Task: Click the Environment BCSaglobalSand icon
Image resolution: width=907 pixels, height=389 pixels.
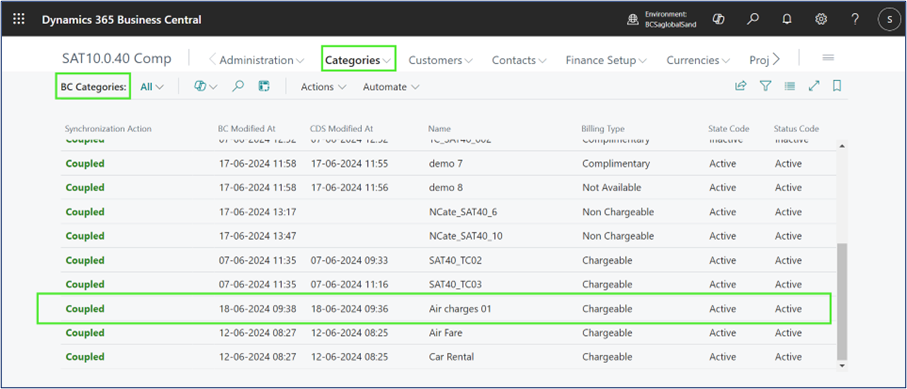Action: (x=633, y=20)
